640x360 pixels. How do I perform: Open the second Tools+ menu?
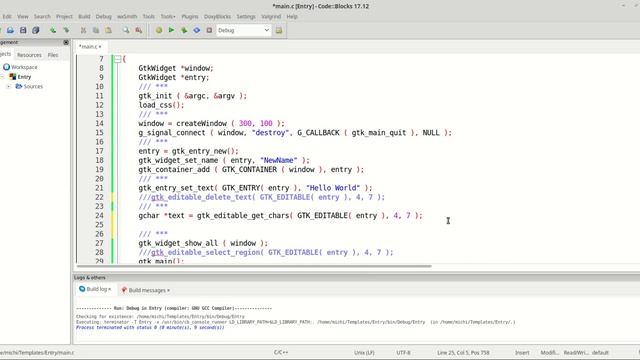click(x=168, y=17)
